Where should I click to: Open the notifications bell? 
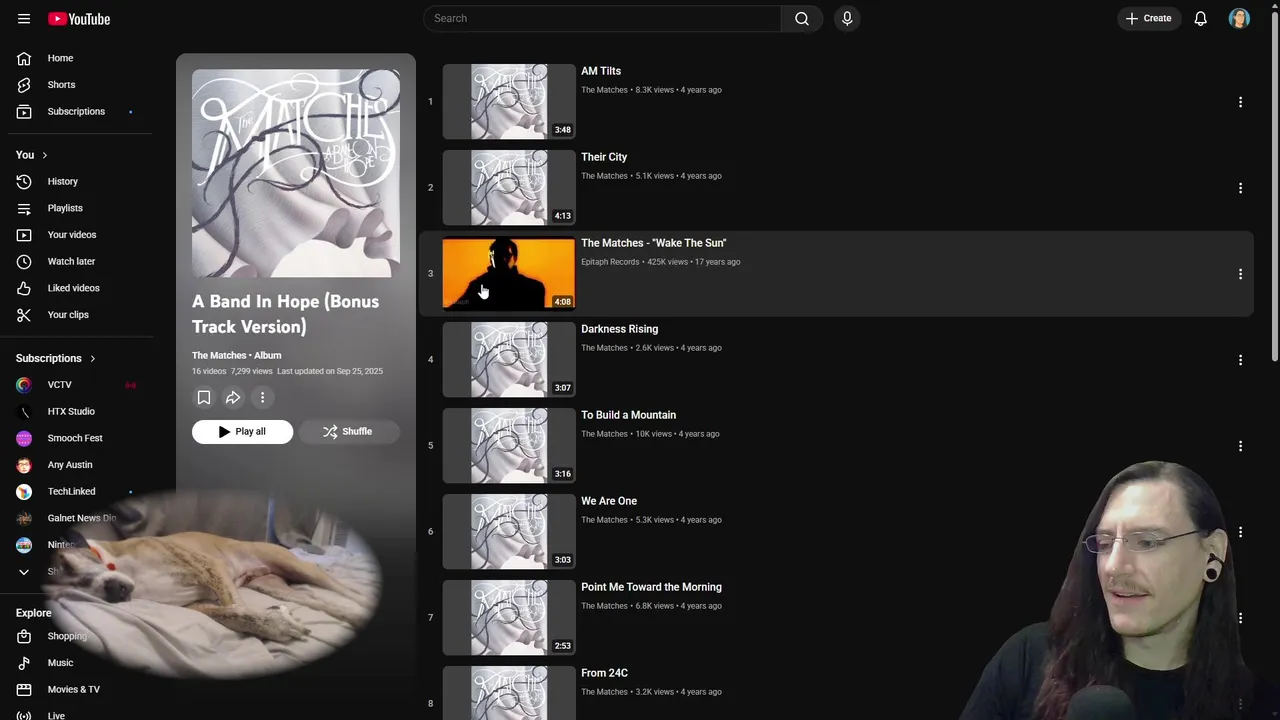tap(1201, 18)
